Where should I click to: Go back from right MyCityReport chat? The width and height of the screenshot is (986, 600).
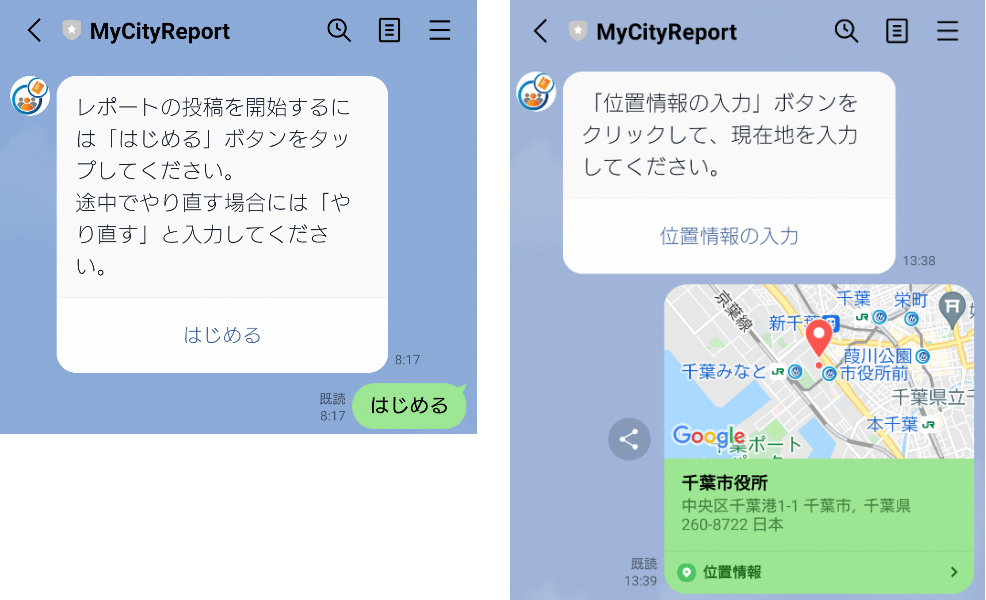click(x=541, y=31)
